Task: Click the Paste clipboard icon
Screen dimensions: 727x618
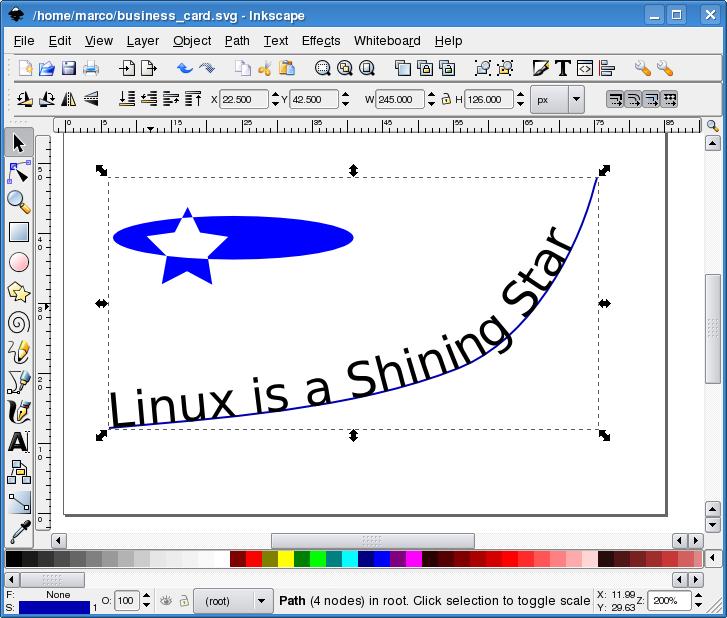Action: click(x=287, y=69)
